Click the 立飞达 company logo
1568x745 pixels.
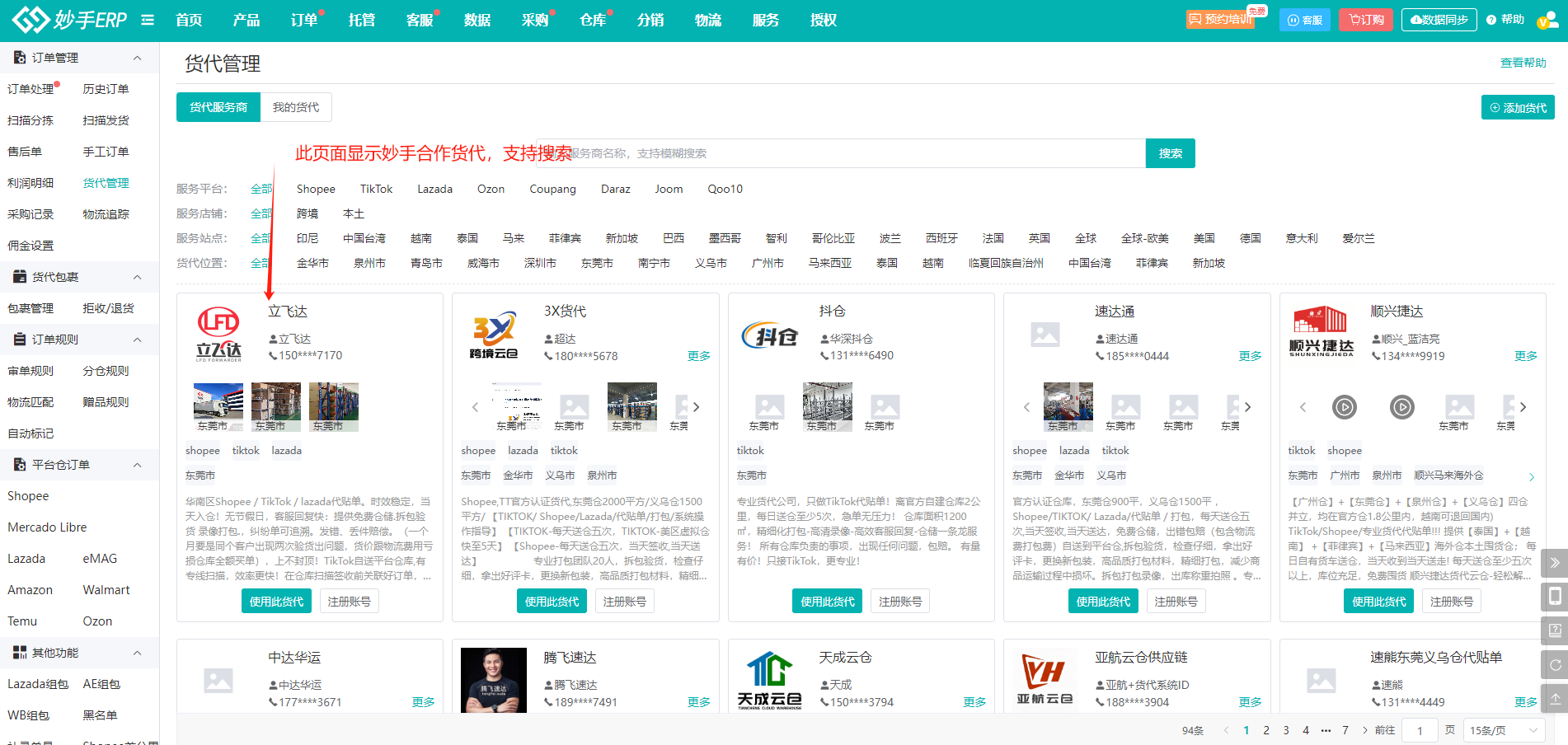click(x=218, y=334)
